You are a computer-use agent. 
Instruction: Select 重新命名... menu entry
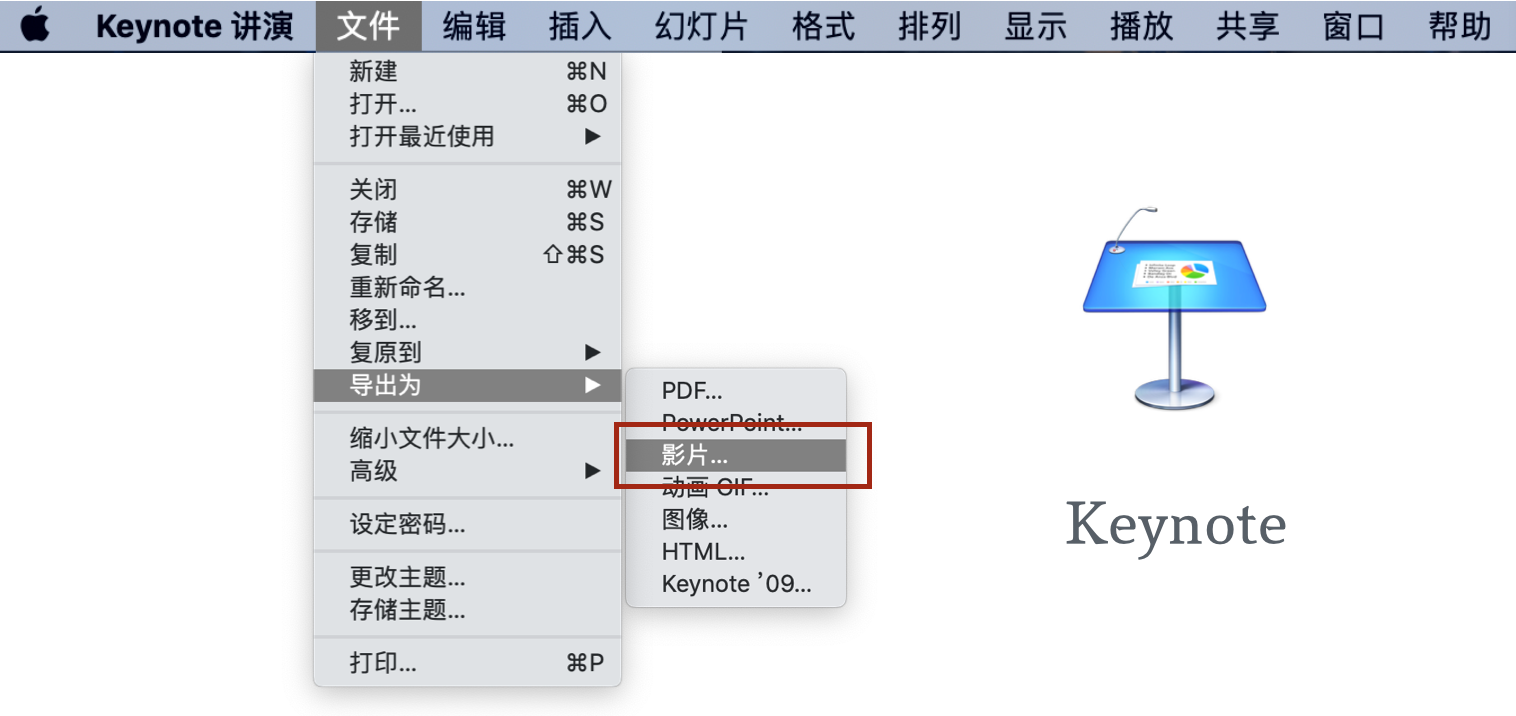pyautogui.click(x=468, y=288)
